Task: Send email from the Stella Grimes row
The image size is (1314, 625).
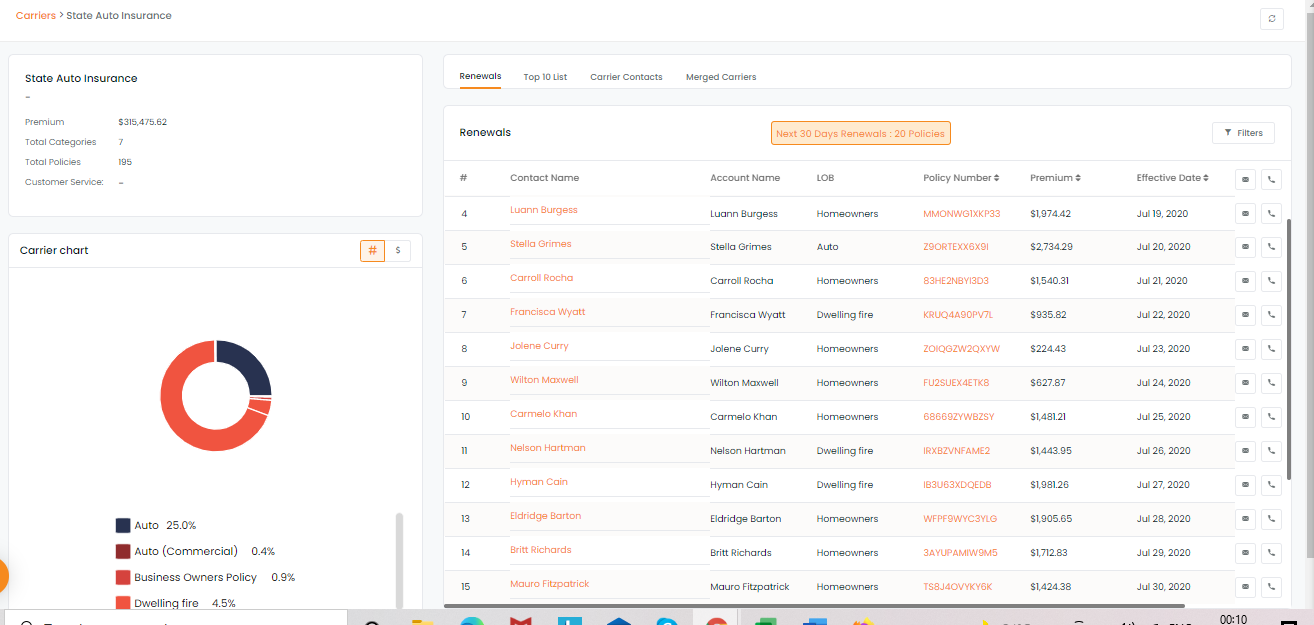Action: (x=1246, y=247)
